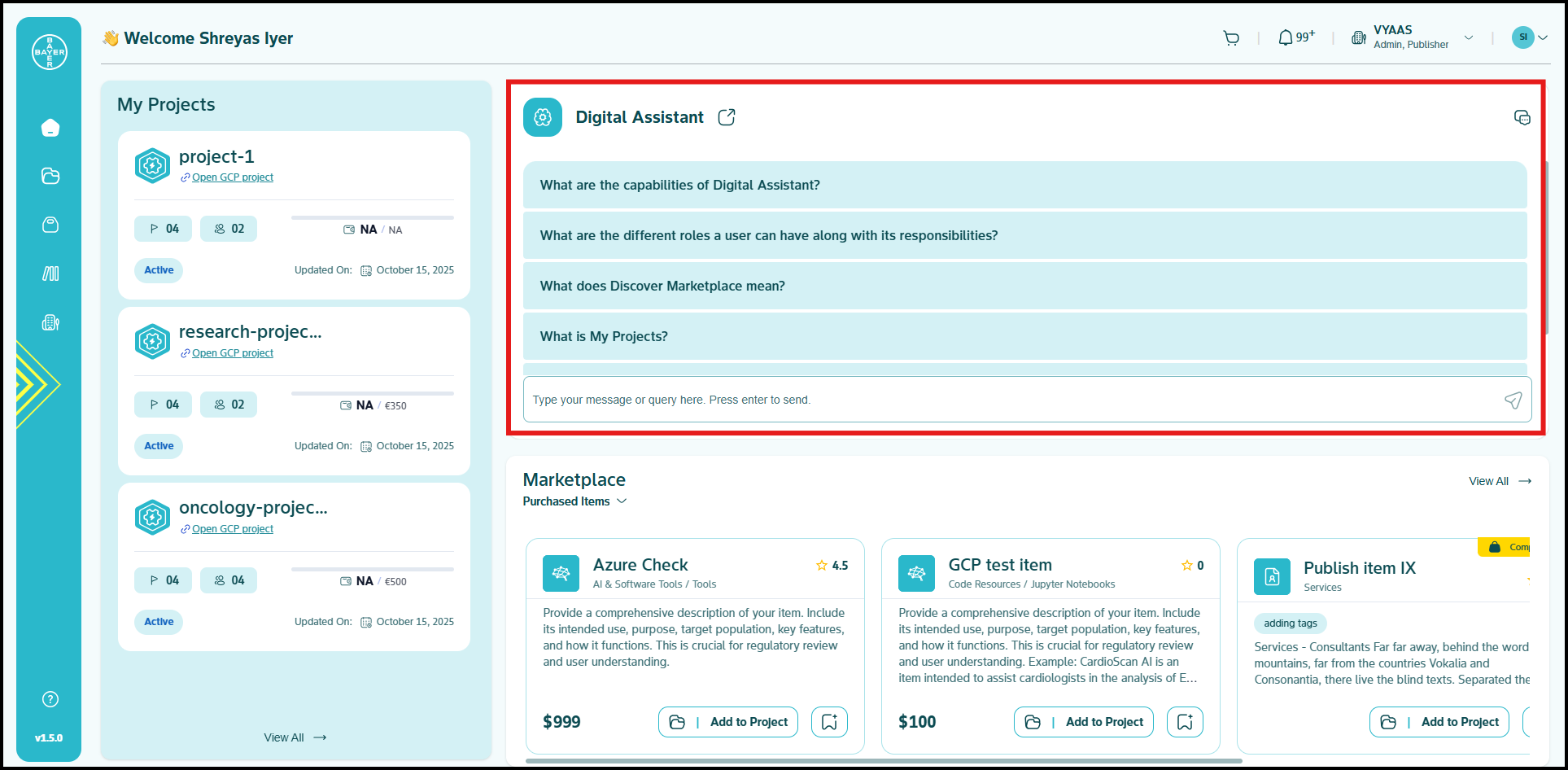Viewport: 1568px width, 770px height.
Task: Click the Home icon in sidebar
Action: (50, 128)
